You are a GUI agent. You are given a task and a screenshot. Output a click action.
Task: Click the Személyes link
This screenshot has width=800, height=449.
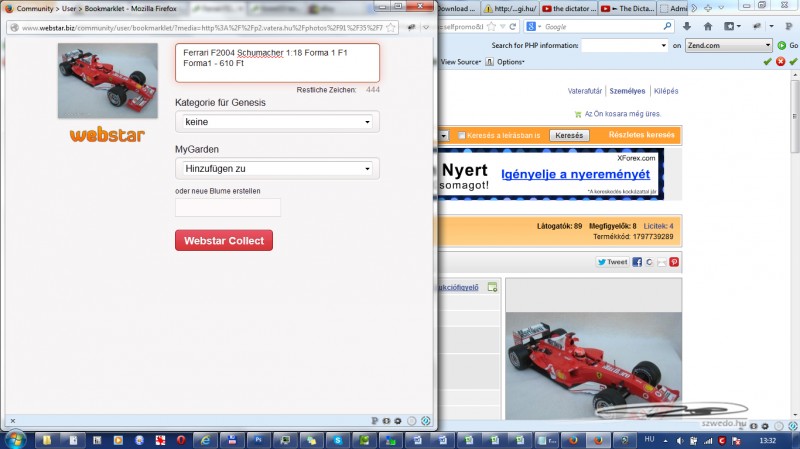(627, 91)
